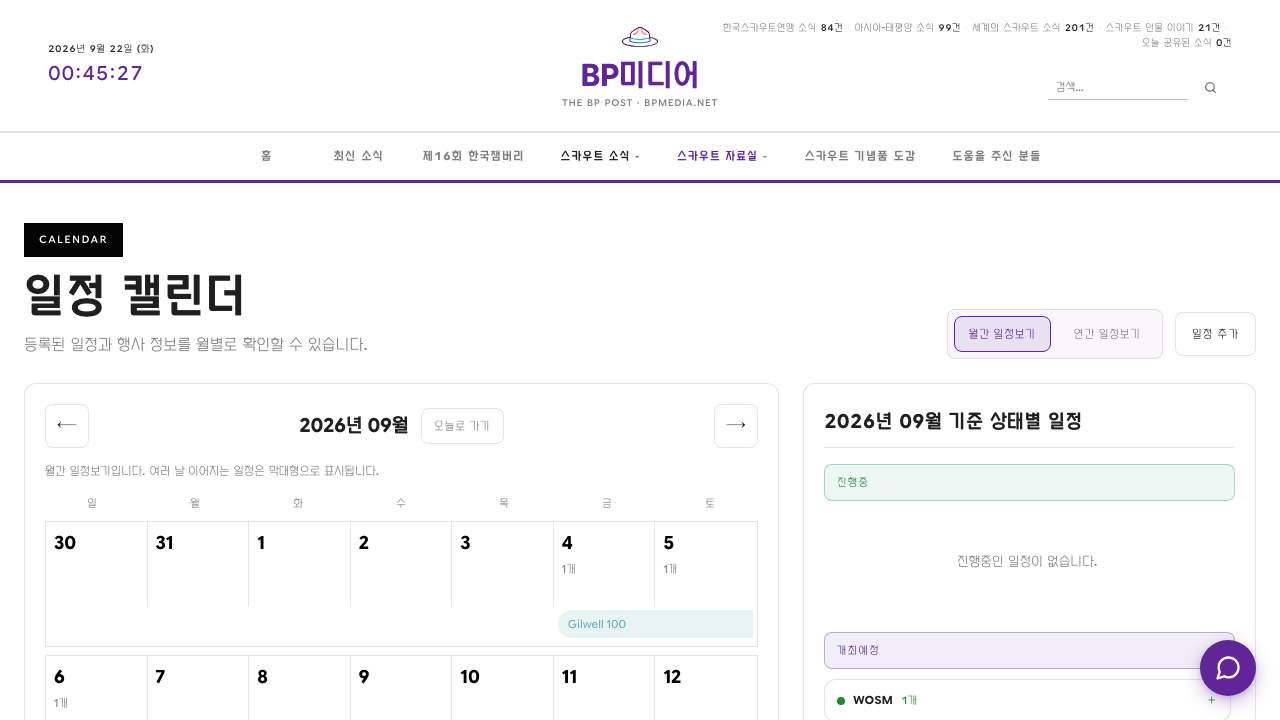1280x720 pixels.
Task: Select the 진행중 status header
Action: [1029, 482]
